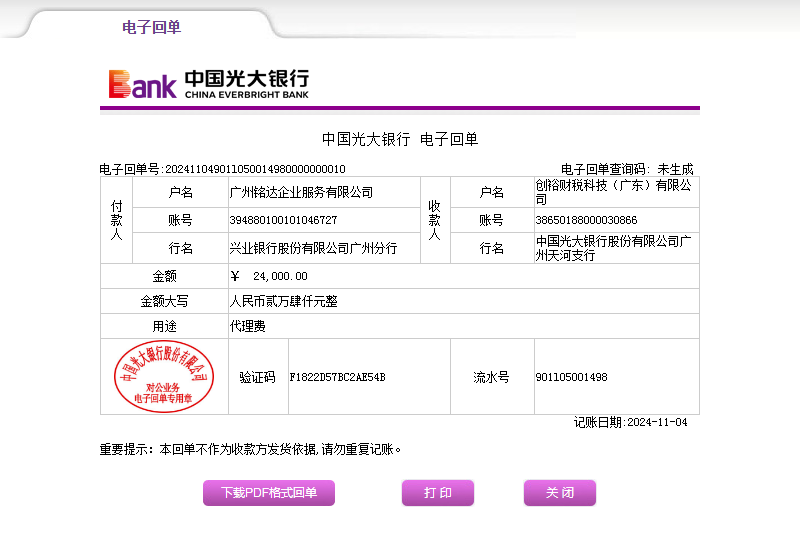Click the payee bank 中国光大银行股份有限公司广州天河支行

click(613, 248)
